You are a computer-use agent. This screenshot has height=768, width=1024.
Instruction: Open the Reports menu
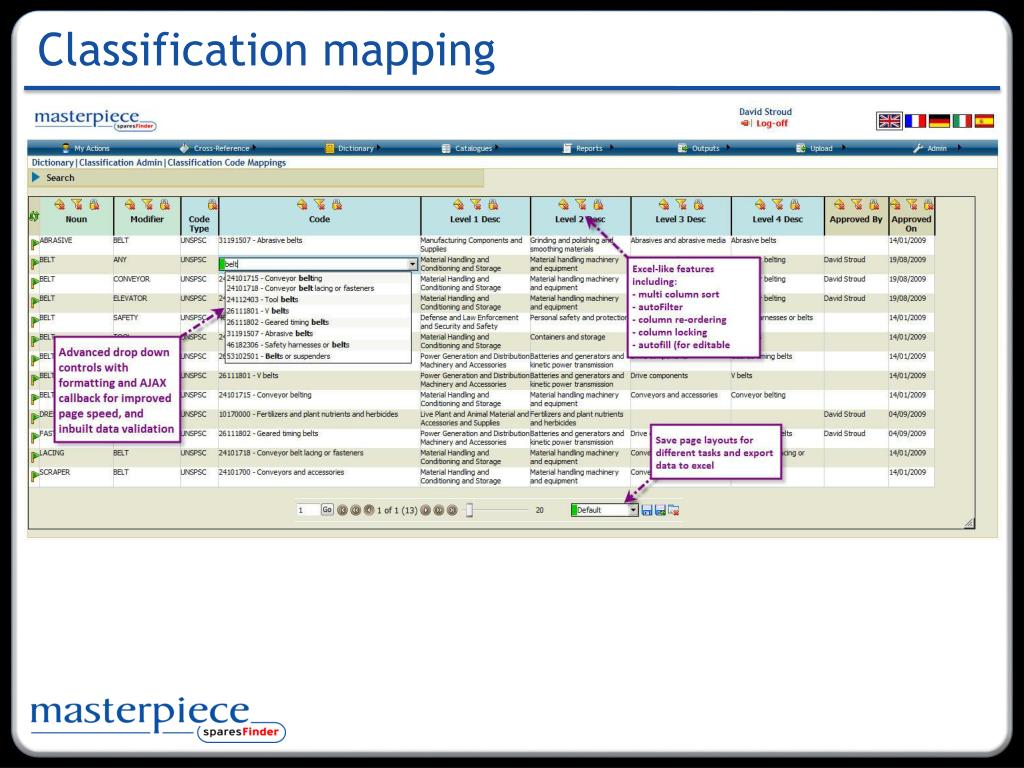(588, 148)
